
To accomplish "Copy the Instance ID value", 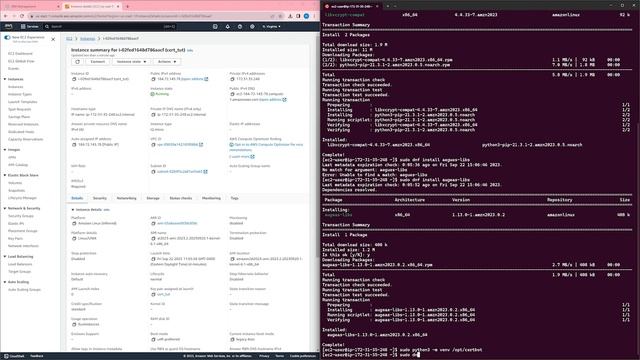I will (x=74, y=79).
